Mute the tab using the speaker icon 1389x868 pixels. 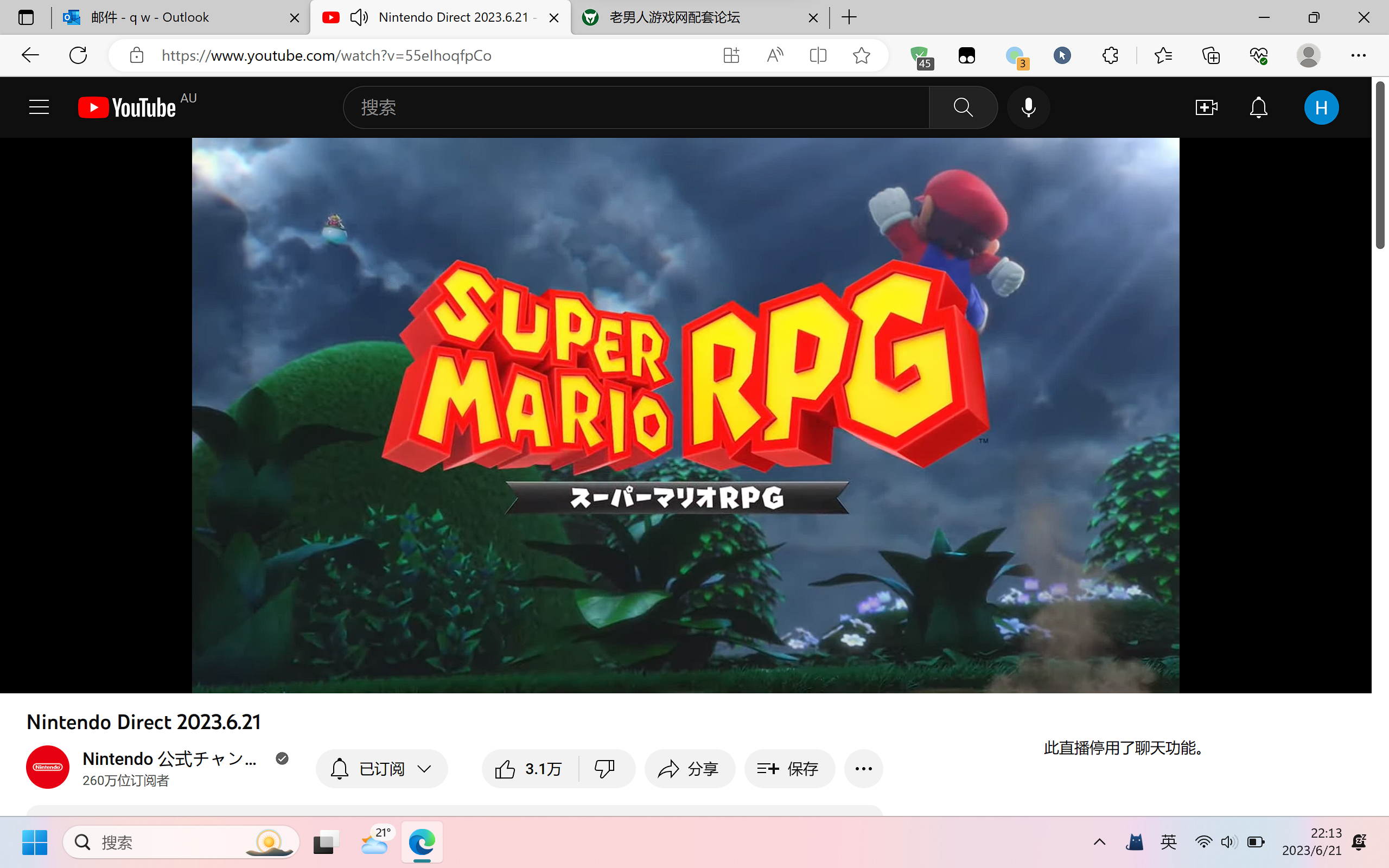coord(359,17)
